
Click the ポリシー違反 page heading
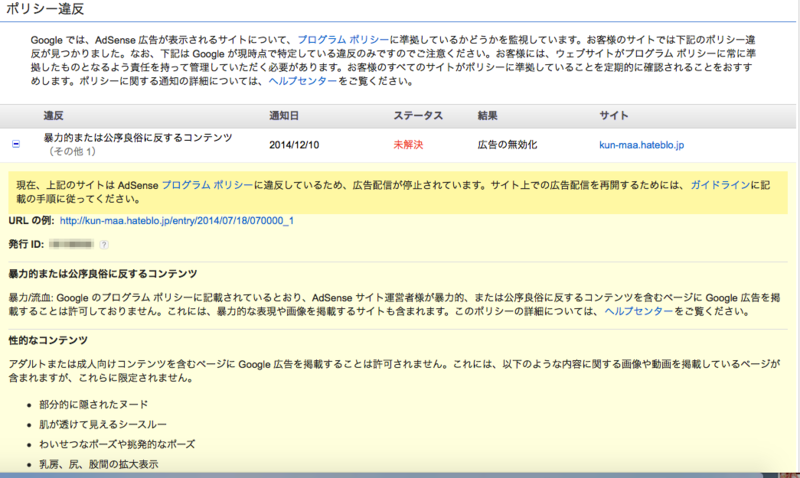(x=45, y=9)
